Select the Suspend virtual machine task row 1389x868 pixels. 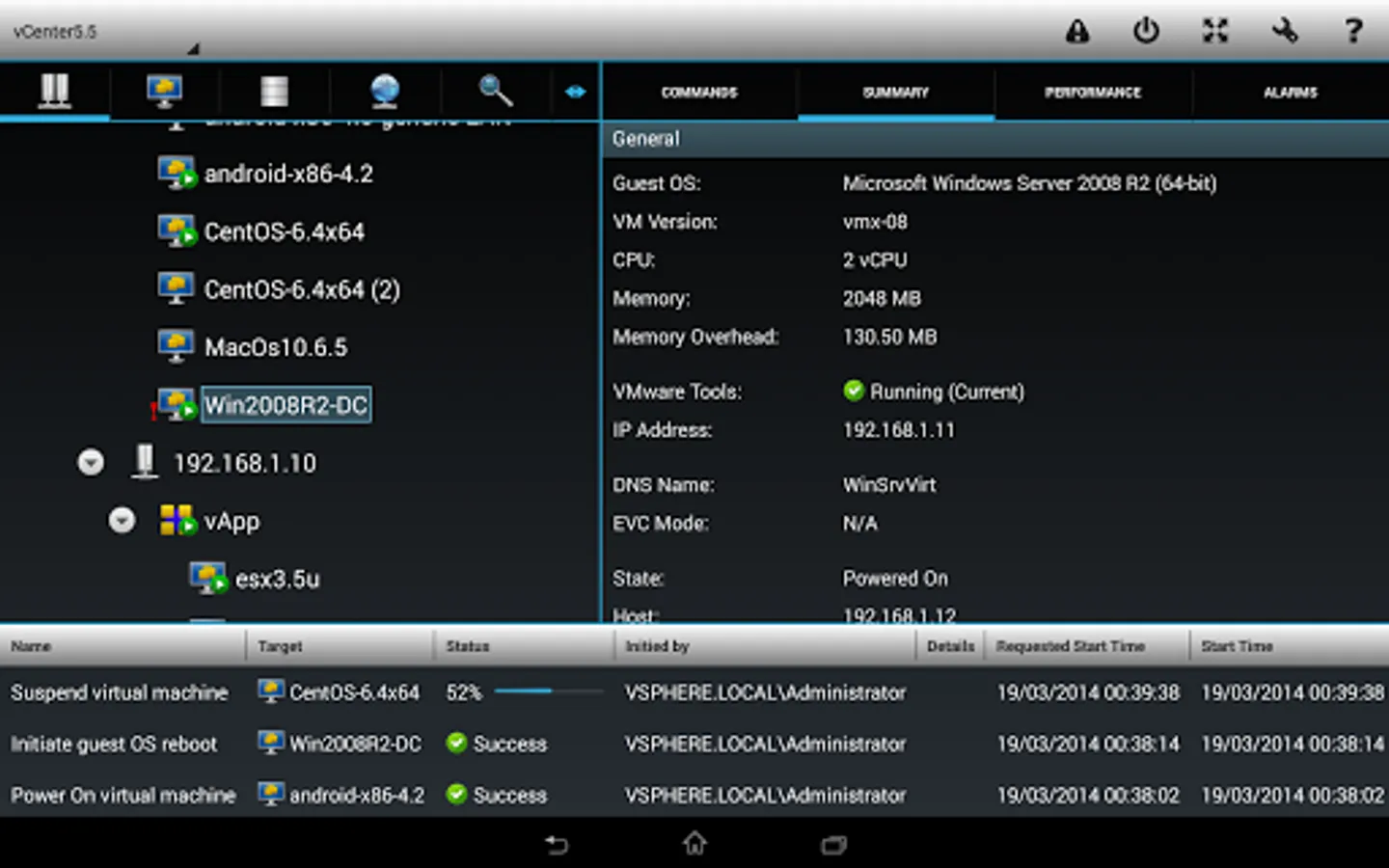point(694,692)
